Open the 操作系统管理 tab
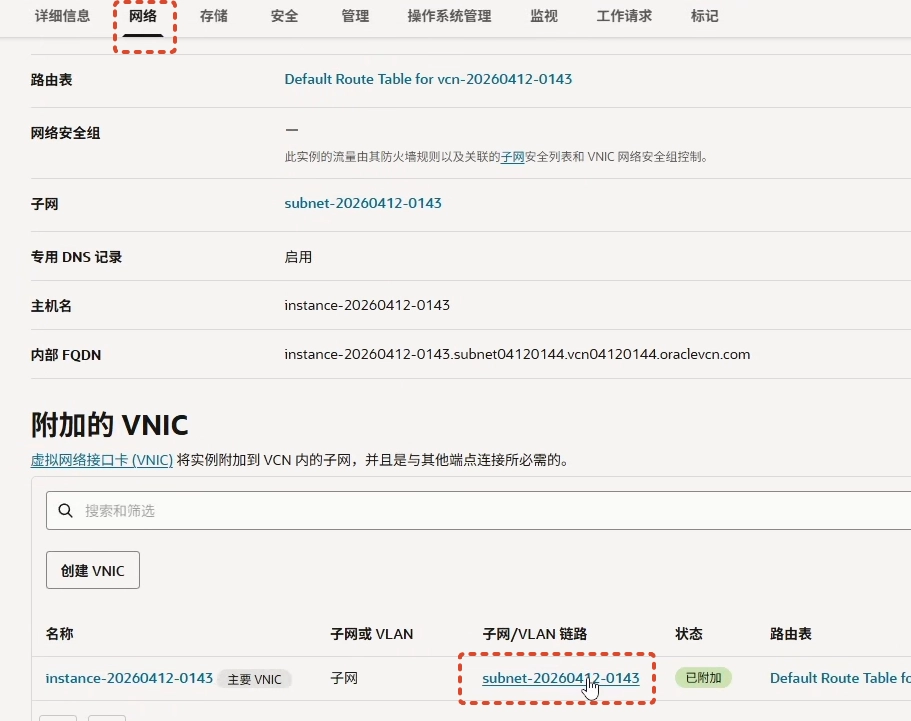 click(x=449, y=16)
